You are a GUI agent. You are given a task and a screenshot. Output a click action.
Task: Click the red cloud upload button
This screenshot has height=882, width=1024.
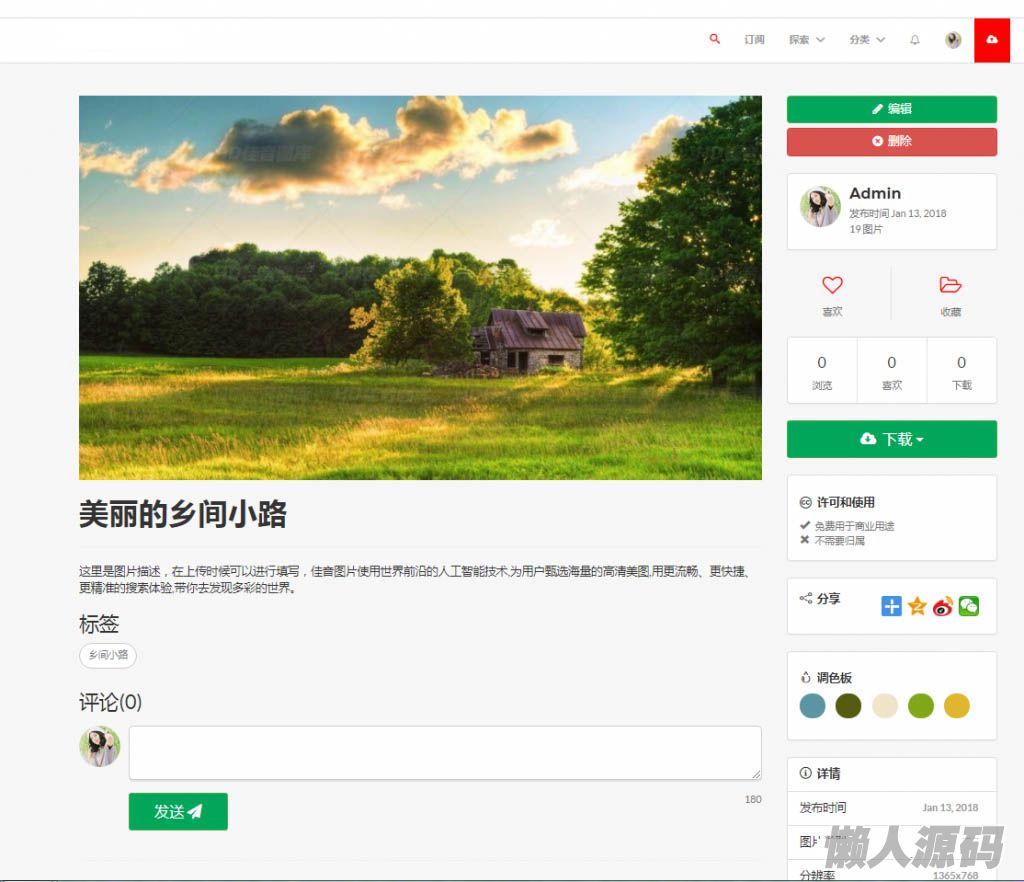[992, 40]
